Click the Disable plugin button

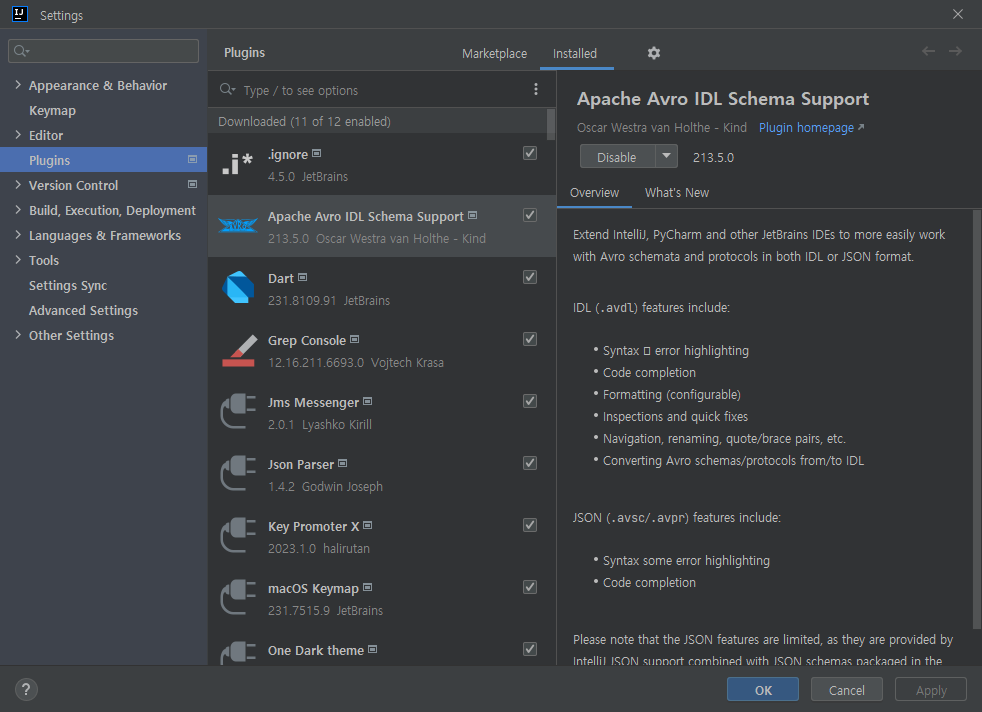point(618,157)
